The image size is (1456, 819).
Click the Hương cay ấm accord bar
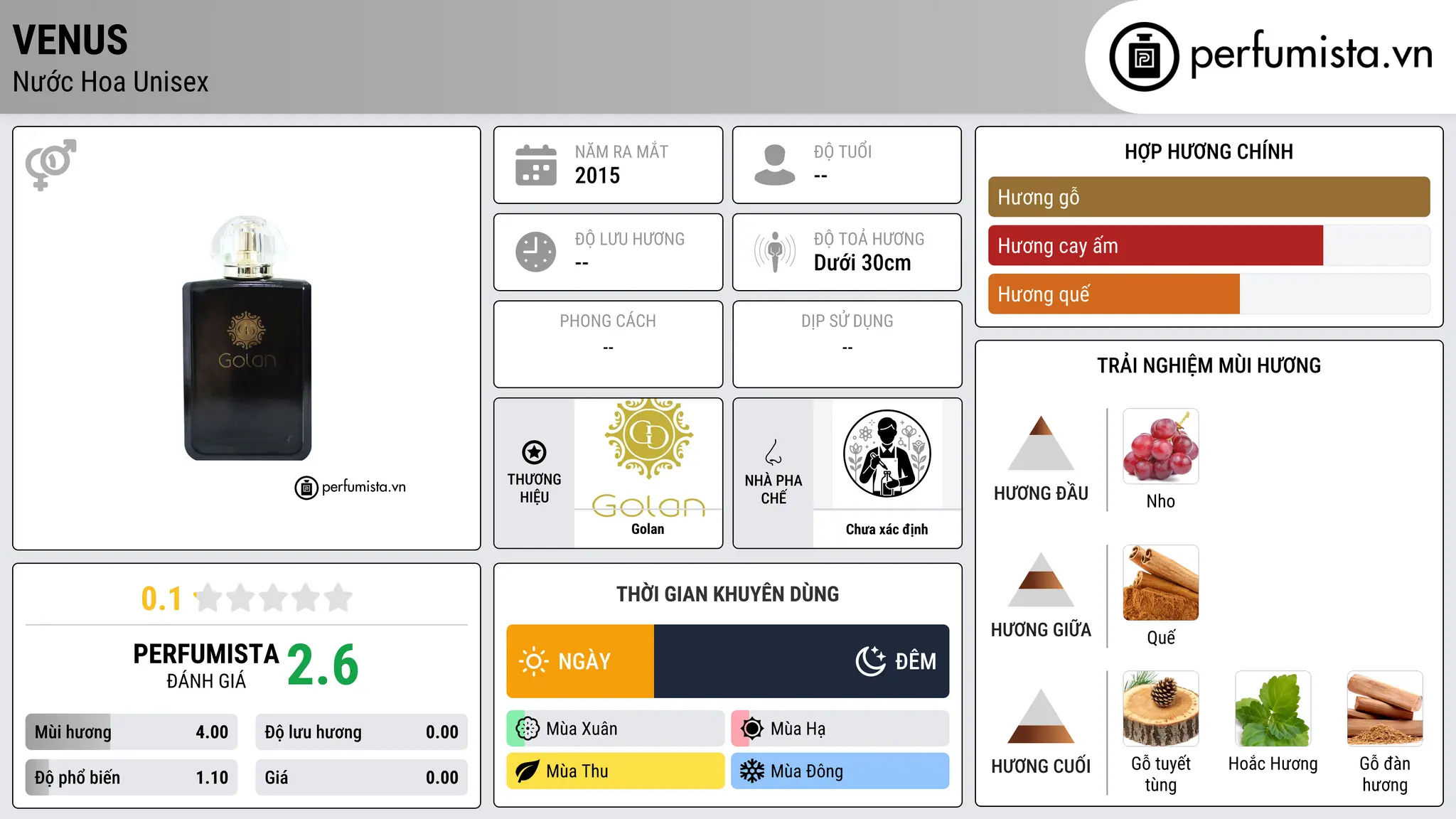point(1209,245)
